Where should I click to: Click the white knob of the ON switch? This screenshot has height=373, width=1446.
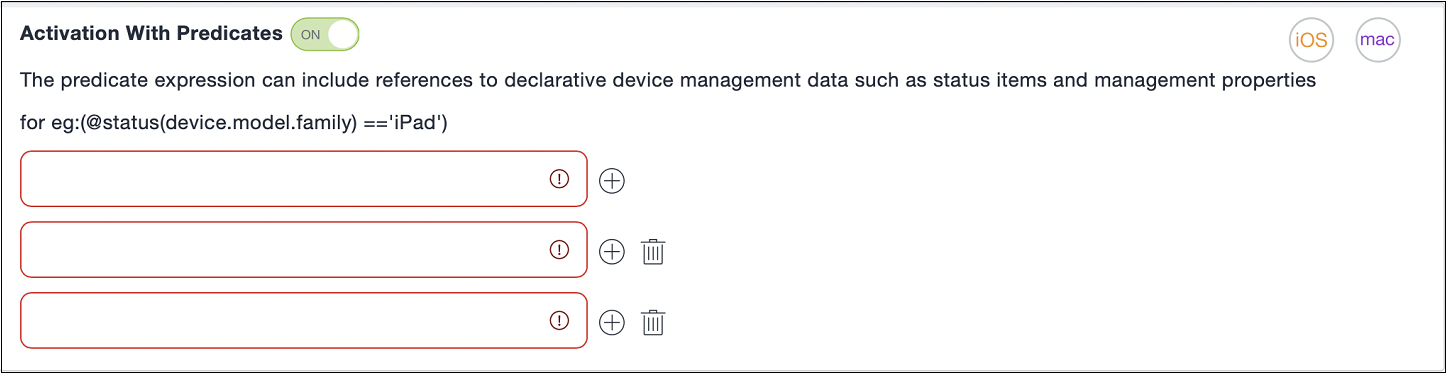(x=342, y=34)
